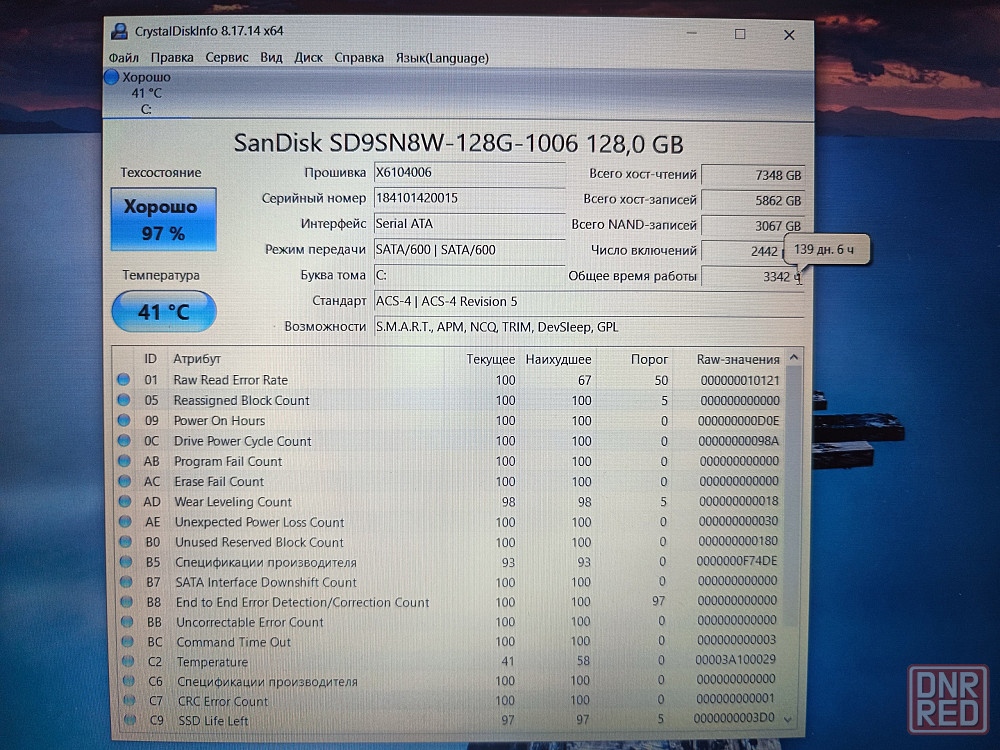
Task: Click raw value 000000010121
Action: tap(740, 381)
